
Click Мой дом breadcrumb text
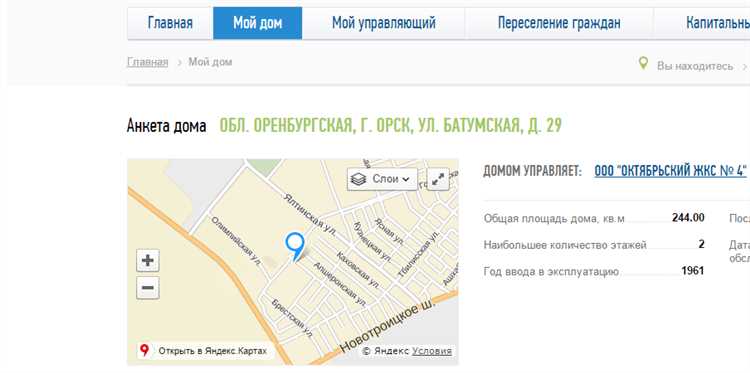(210, 62)
